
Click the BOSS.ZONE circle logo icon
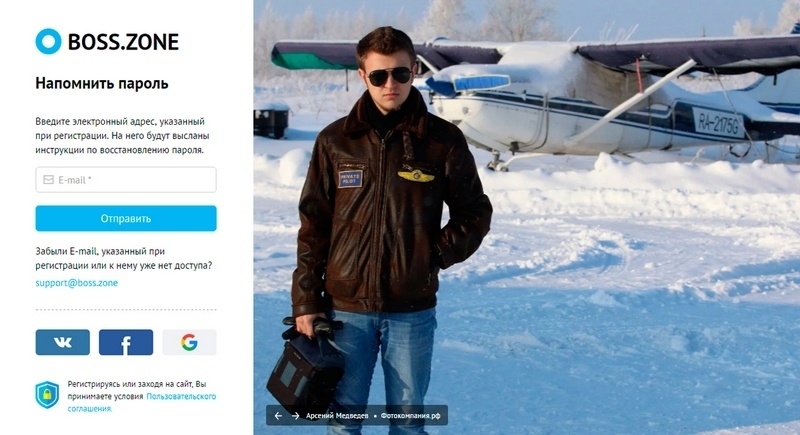coord(48,41)
